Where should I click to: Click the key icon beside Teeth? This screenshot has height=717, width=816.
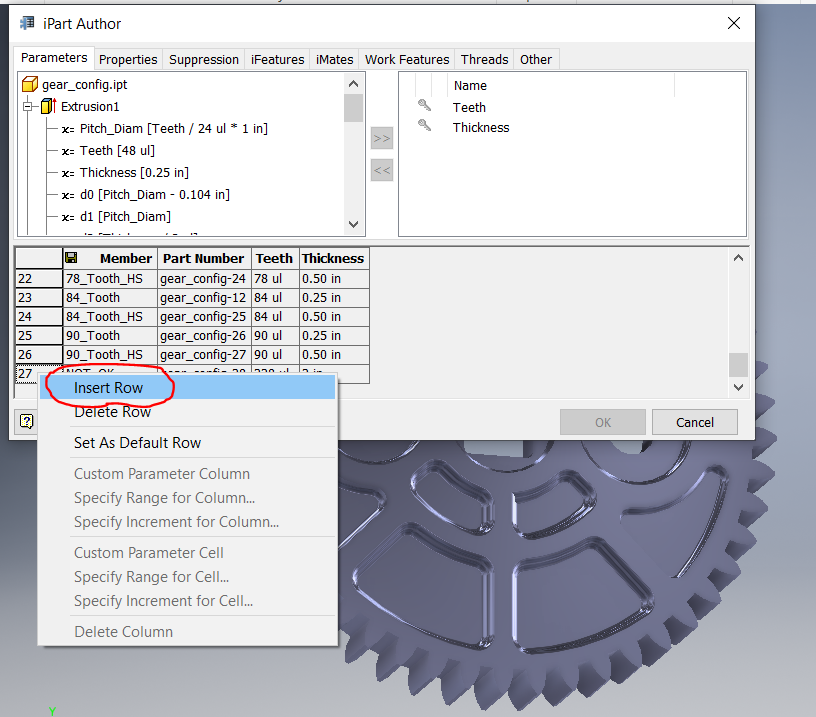pyautogui.click(x=424, y=106)
